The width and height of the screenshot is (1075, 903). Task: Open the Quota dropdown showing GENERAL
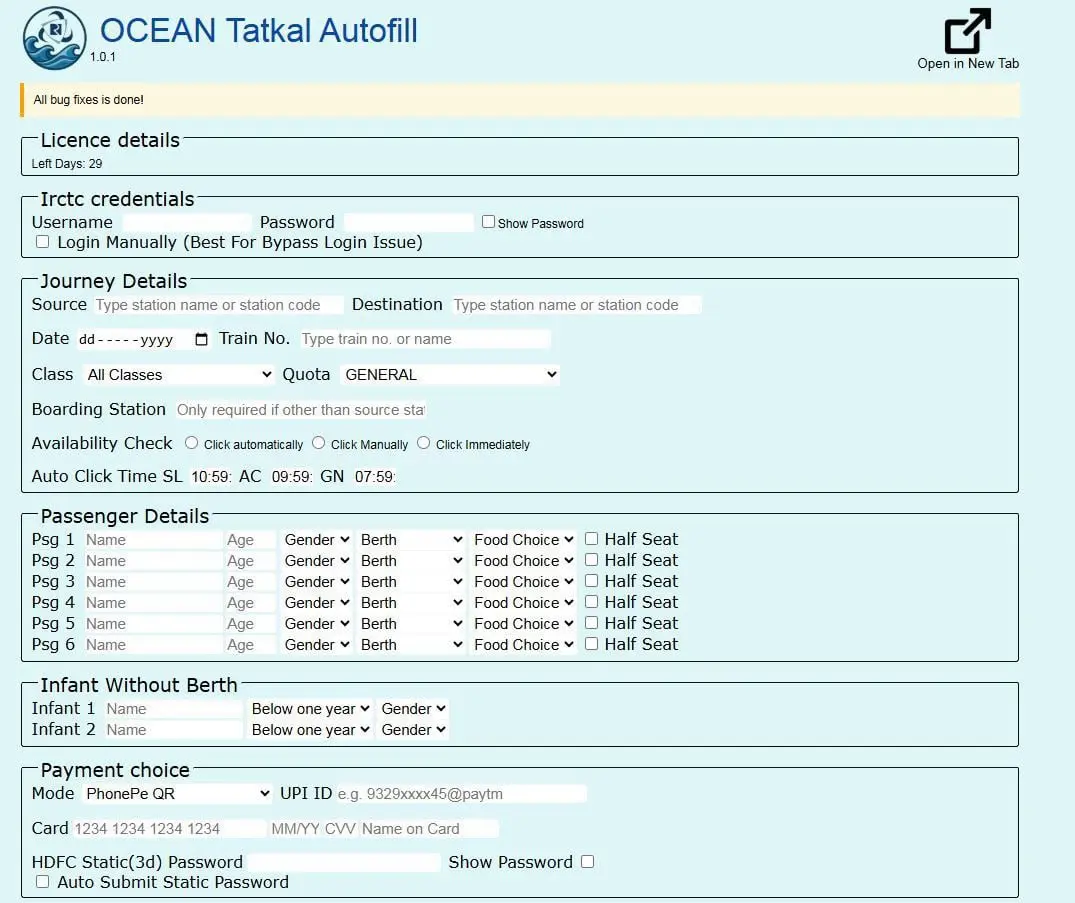pyautogui.click(x=450, y=374)
